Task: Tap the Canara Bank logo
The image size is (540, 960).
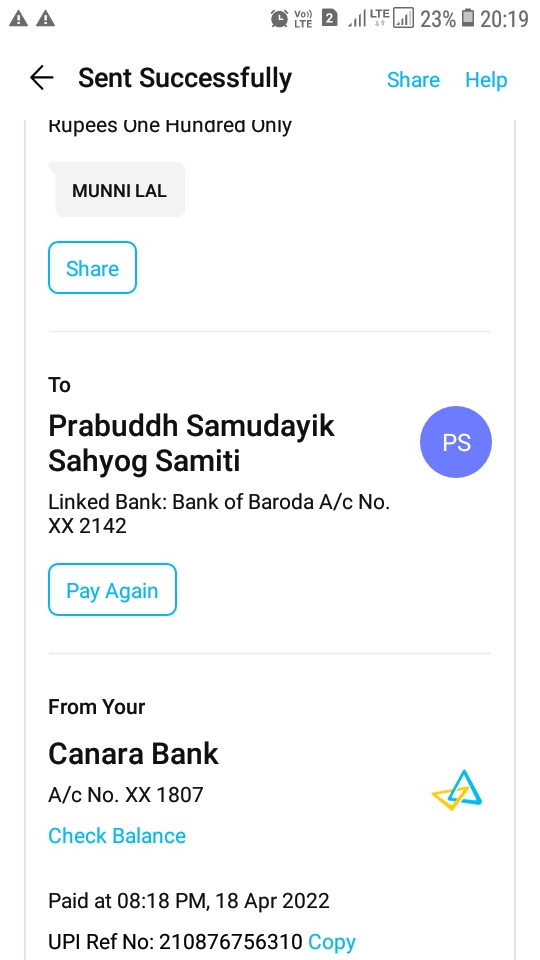Action: click(x=457, y=790)
